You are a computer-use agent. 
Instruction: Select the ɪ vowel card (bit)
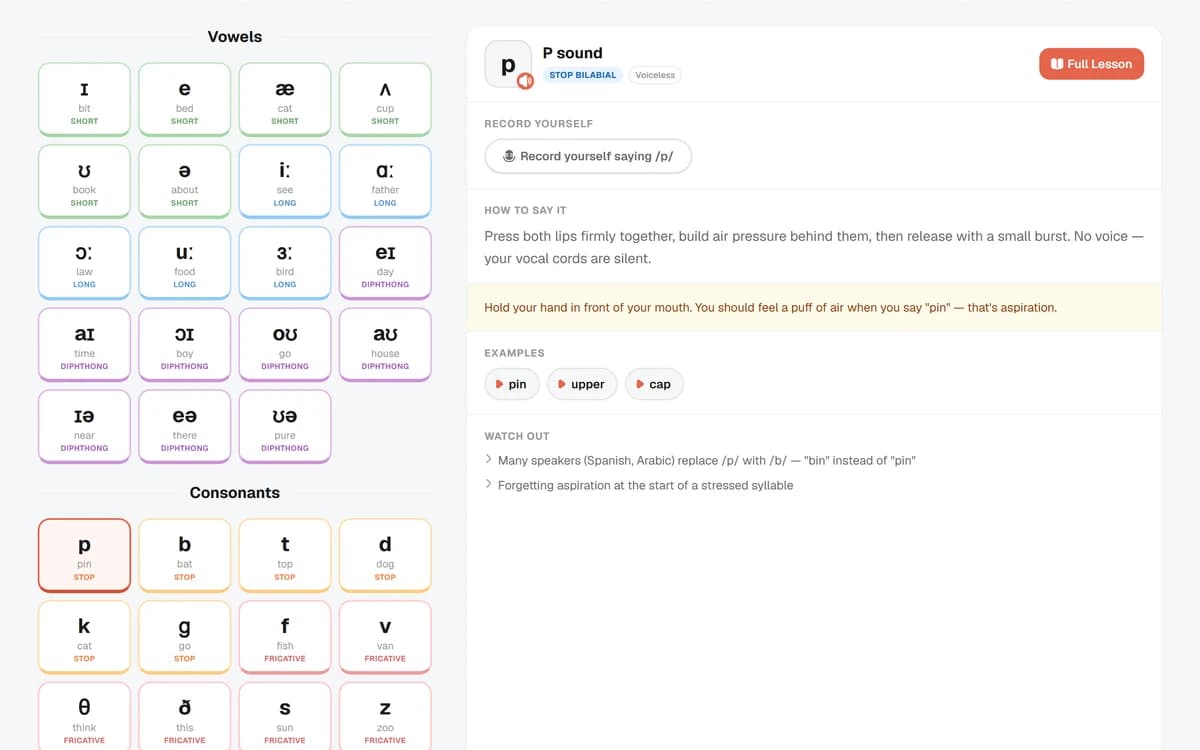click(x=84, y=99)
